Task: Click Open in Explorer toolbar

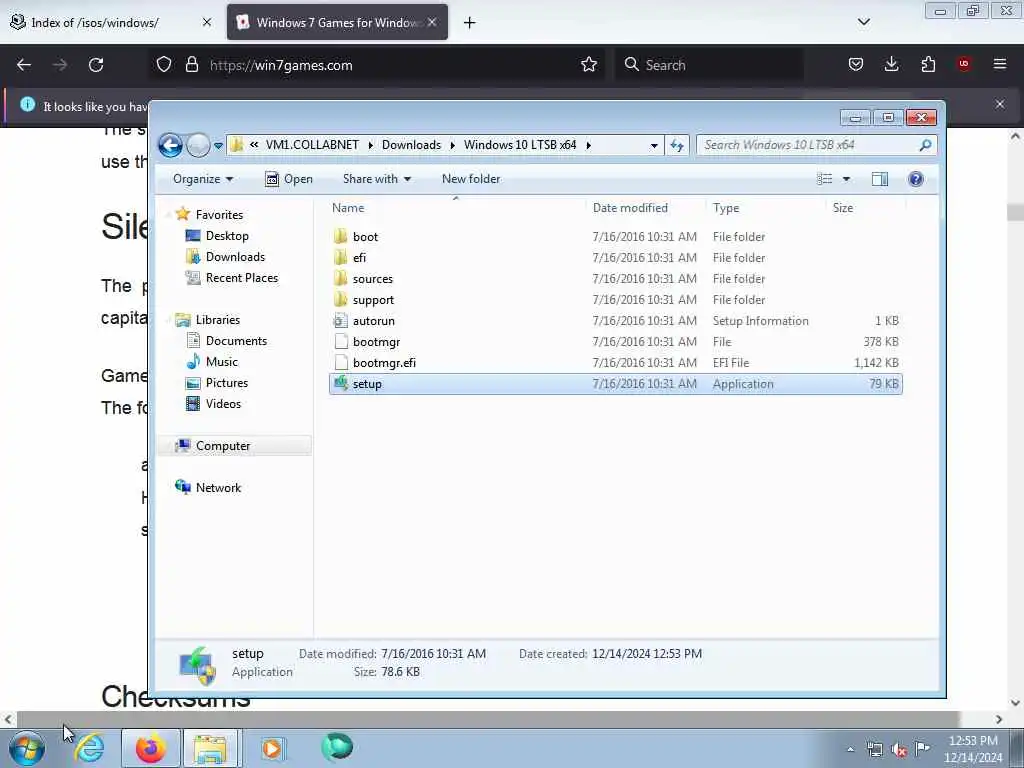Action: [x=289, y=179]
